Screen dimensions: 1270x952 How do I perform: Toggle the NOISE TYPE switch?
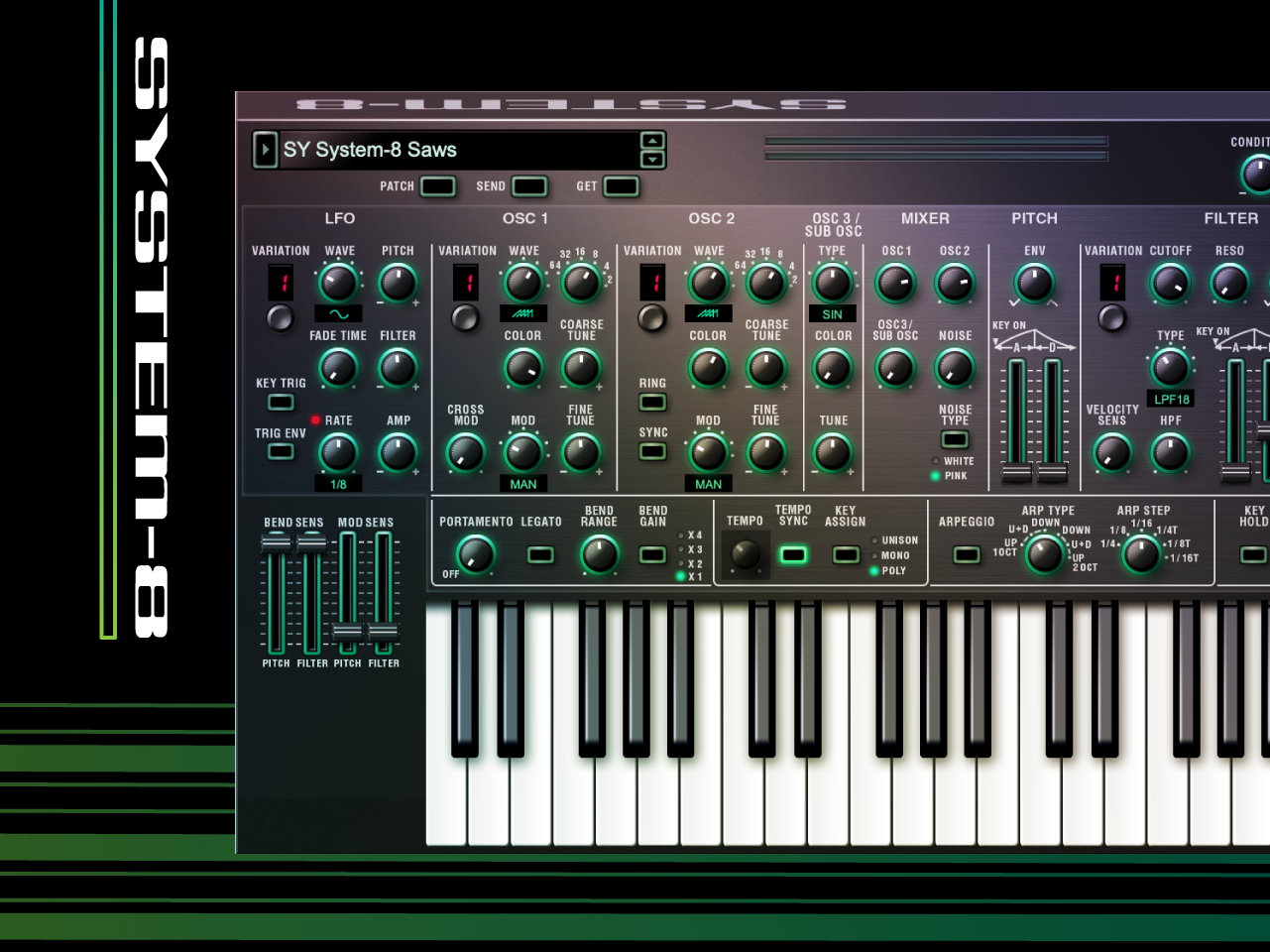click(955, 438)
